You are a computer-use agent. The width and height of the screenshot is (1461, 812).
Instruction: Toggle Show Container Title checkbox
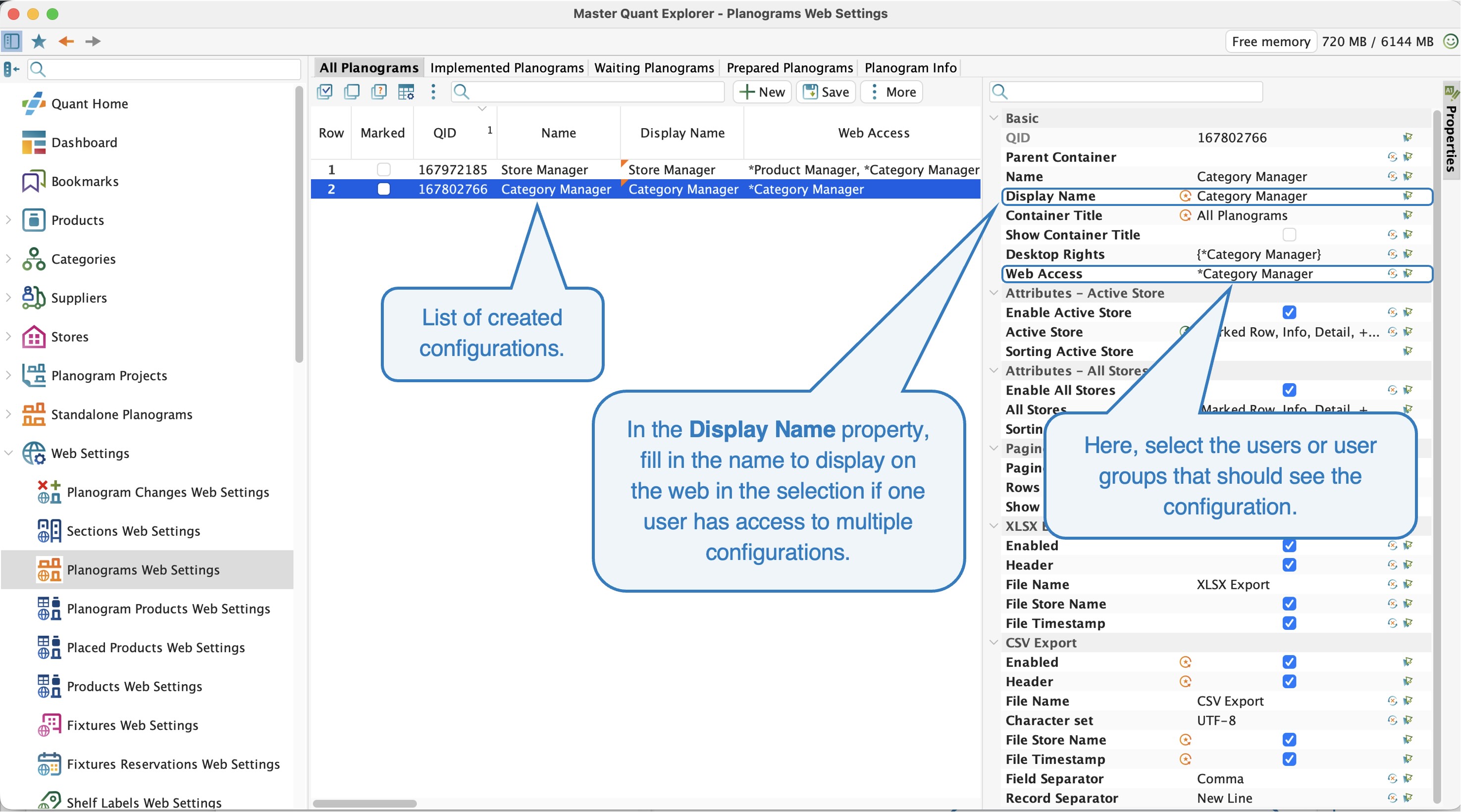click(1289, 235)
